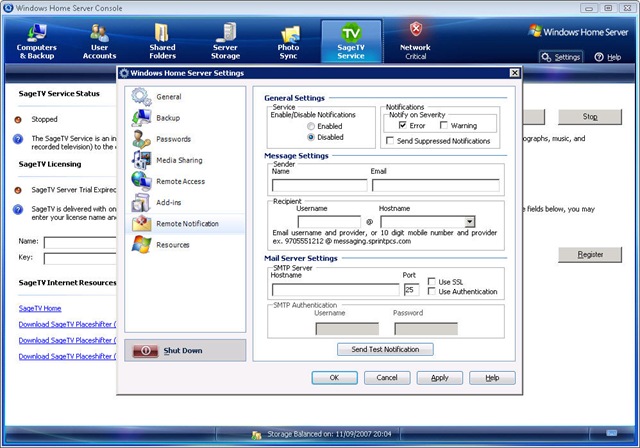Enable the Use SSL checkbox
The height and width of the screenshot is (448, 640).
(x=431, y=282)
